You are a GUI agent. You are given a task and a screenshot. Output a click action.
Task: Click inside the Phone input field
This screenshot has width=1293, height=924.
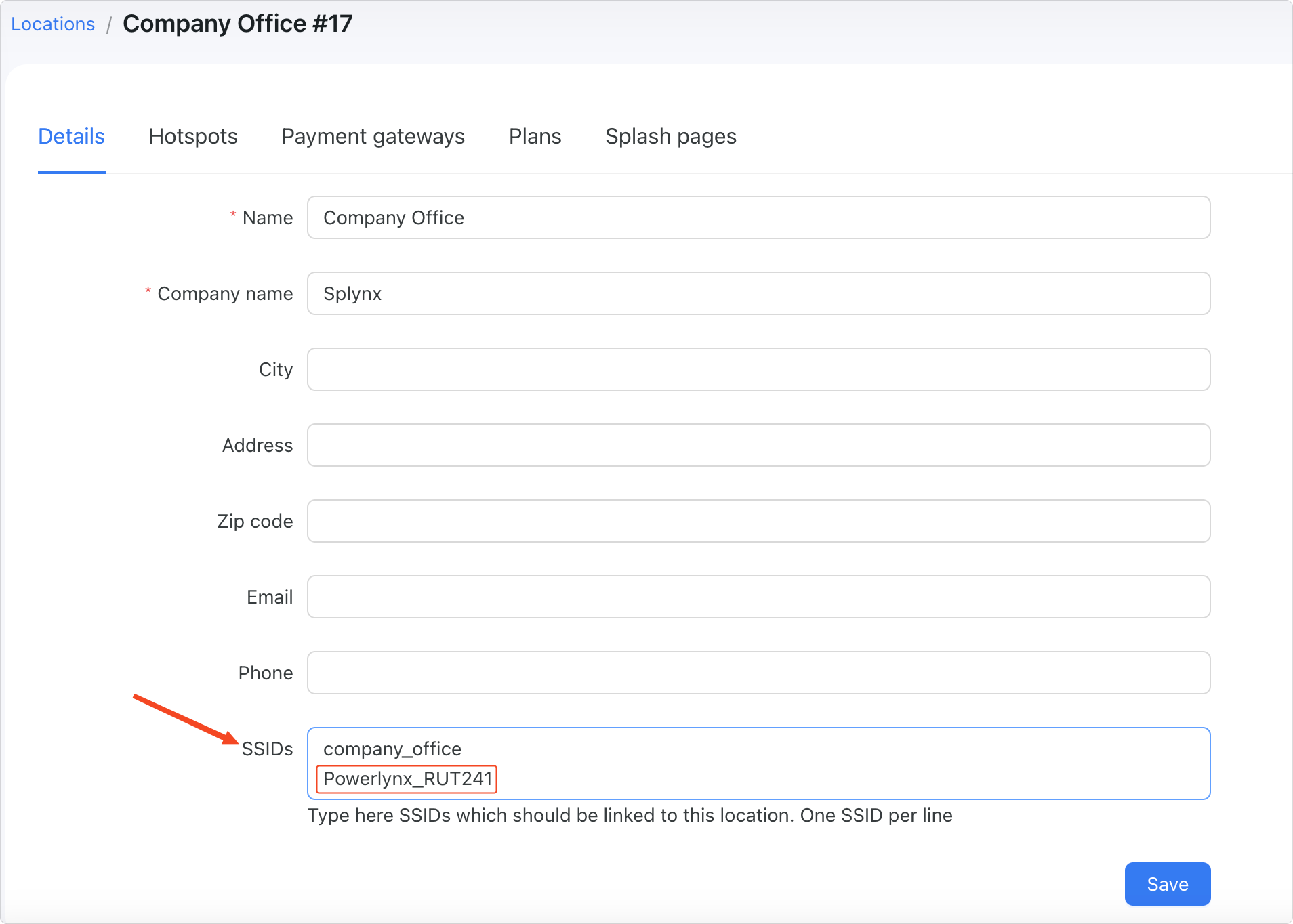coord(758,673)
